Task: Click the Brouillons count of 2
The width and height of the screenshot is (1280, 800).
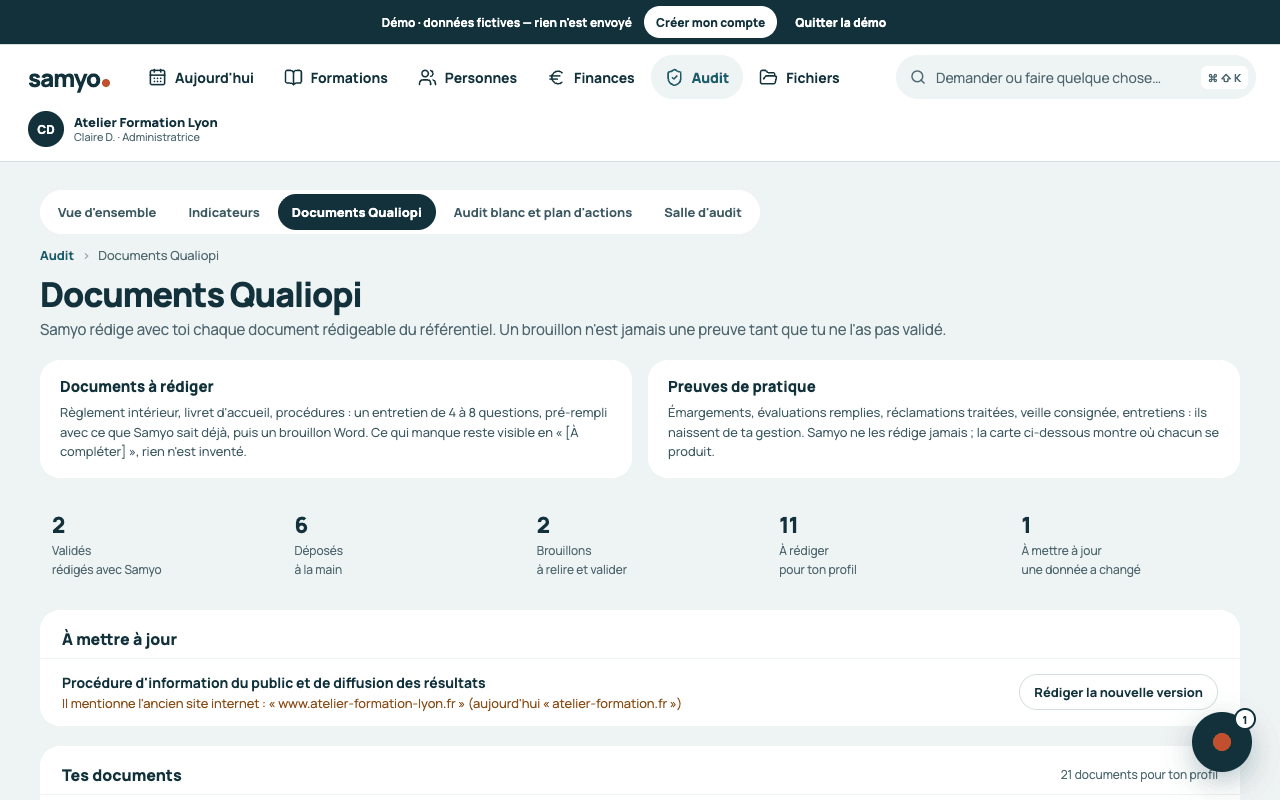Action: pyautogui.click(x=544, y=525)
